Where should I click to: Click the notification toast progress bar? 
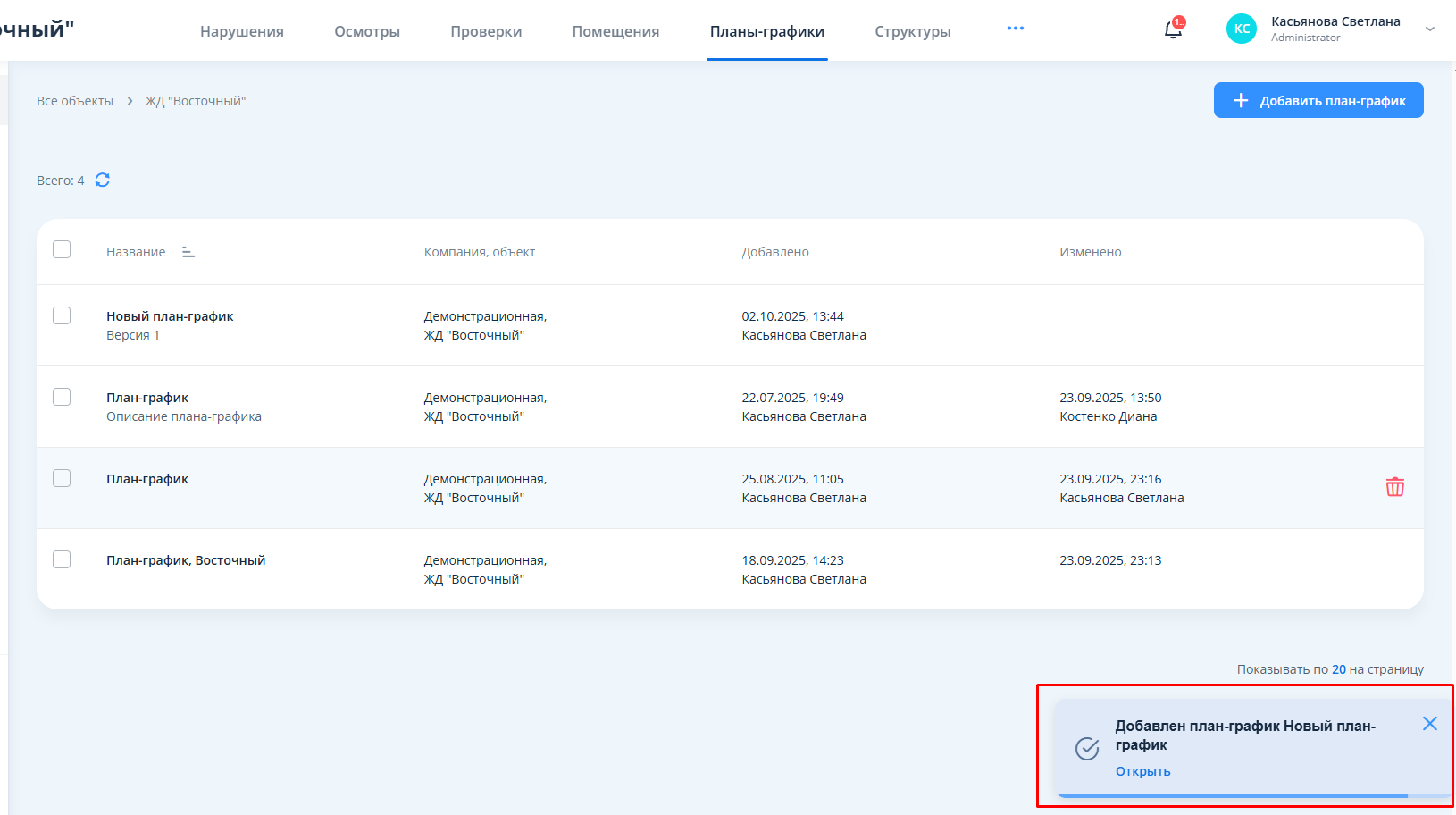coord(1233,794)
